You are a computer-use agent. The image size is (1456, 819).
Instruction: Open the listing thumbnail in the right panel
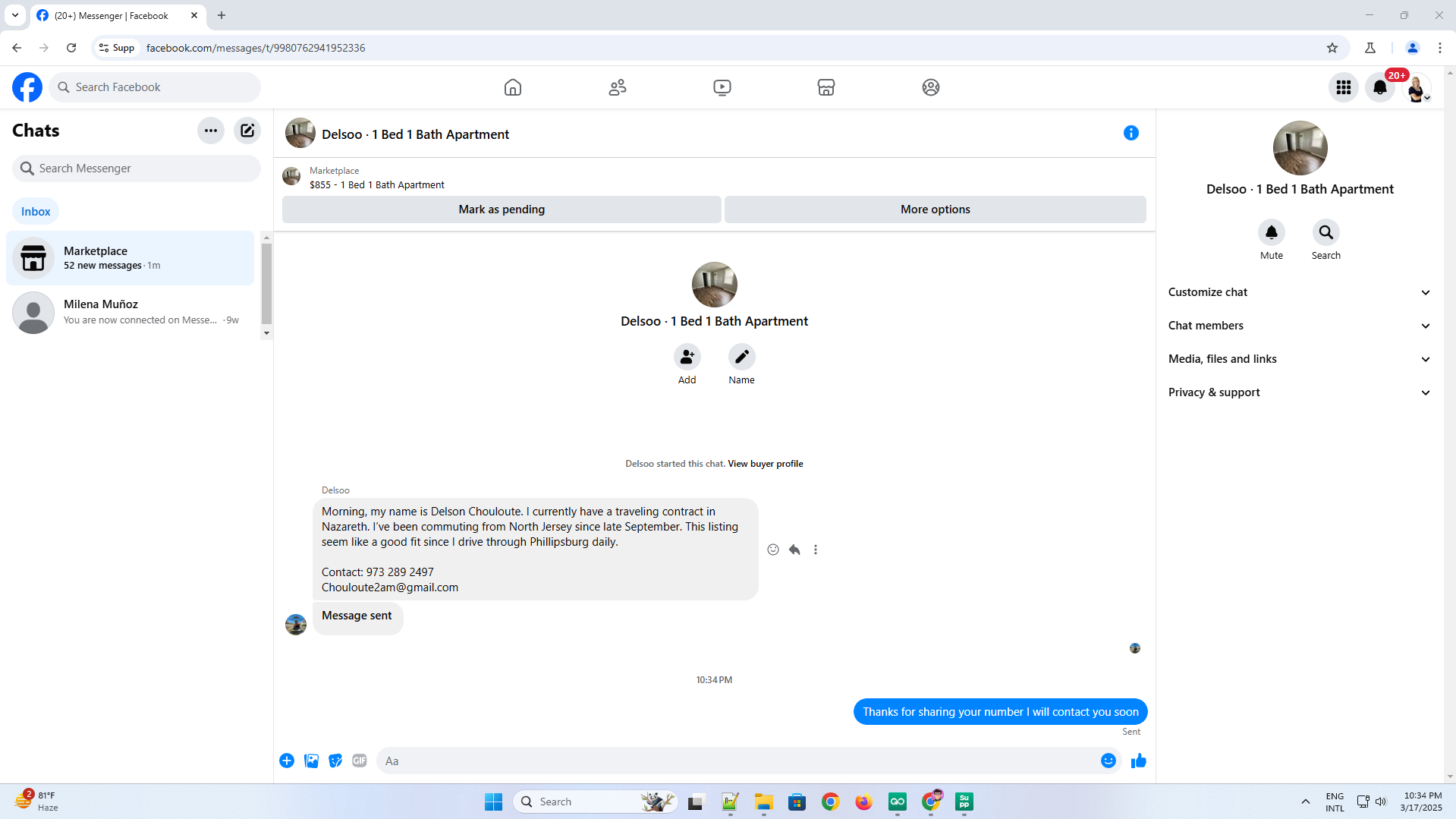1300,148
